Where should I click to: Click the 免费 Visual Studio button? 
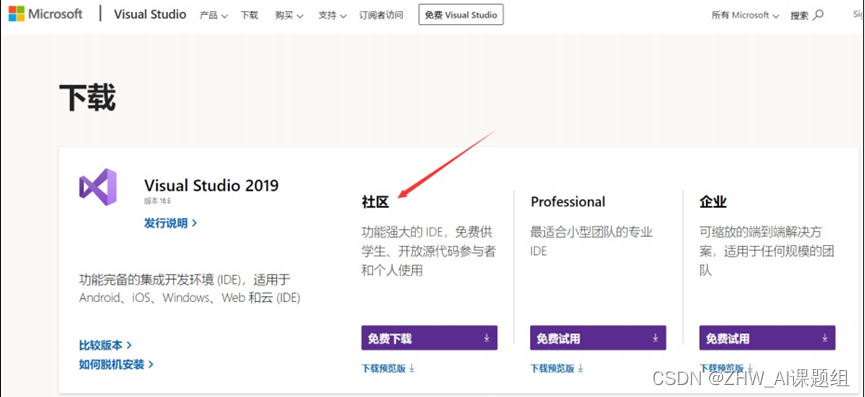tap(461, 15)
